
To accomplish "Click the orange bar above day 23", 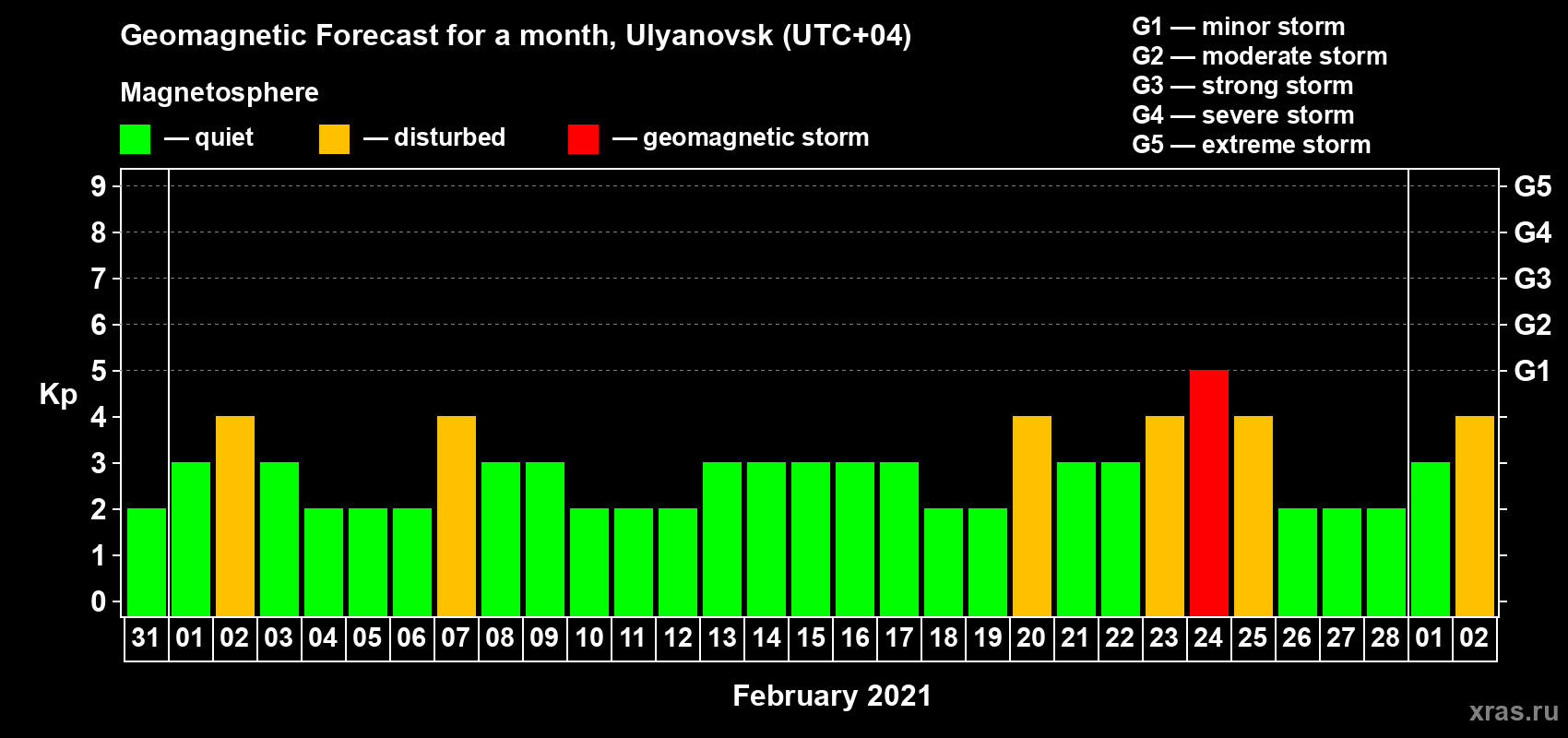I will pyautogui.click(x=1164, y=516).
